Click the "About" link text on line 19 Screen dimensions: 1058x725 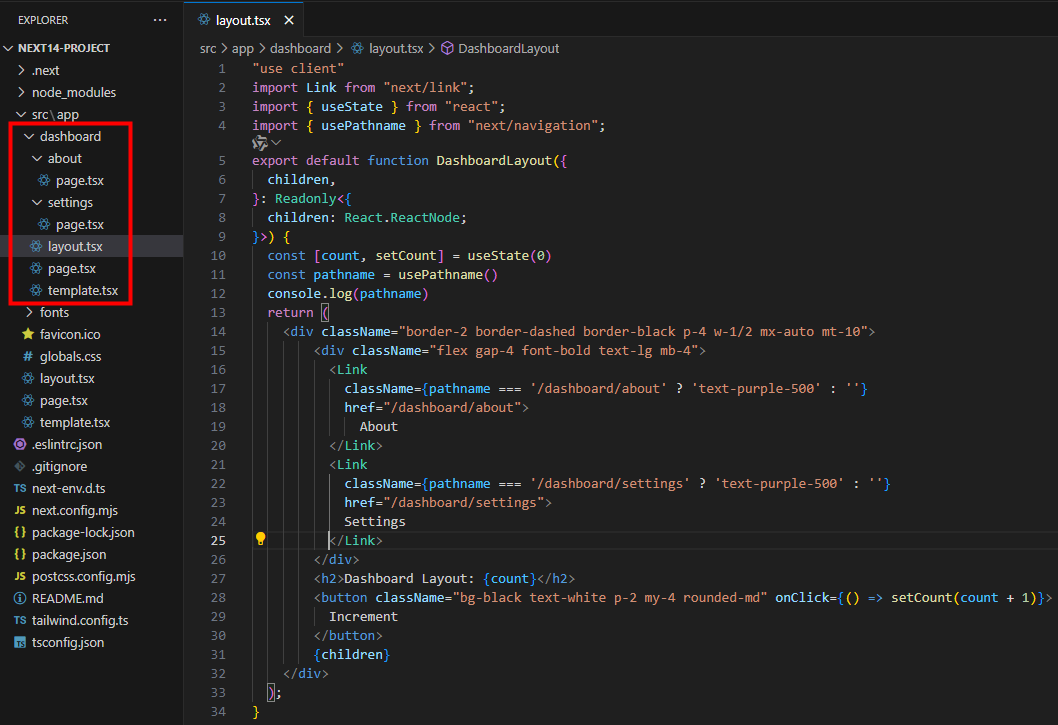[x=379, y=427]
